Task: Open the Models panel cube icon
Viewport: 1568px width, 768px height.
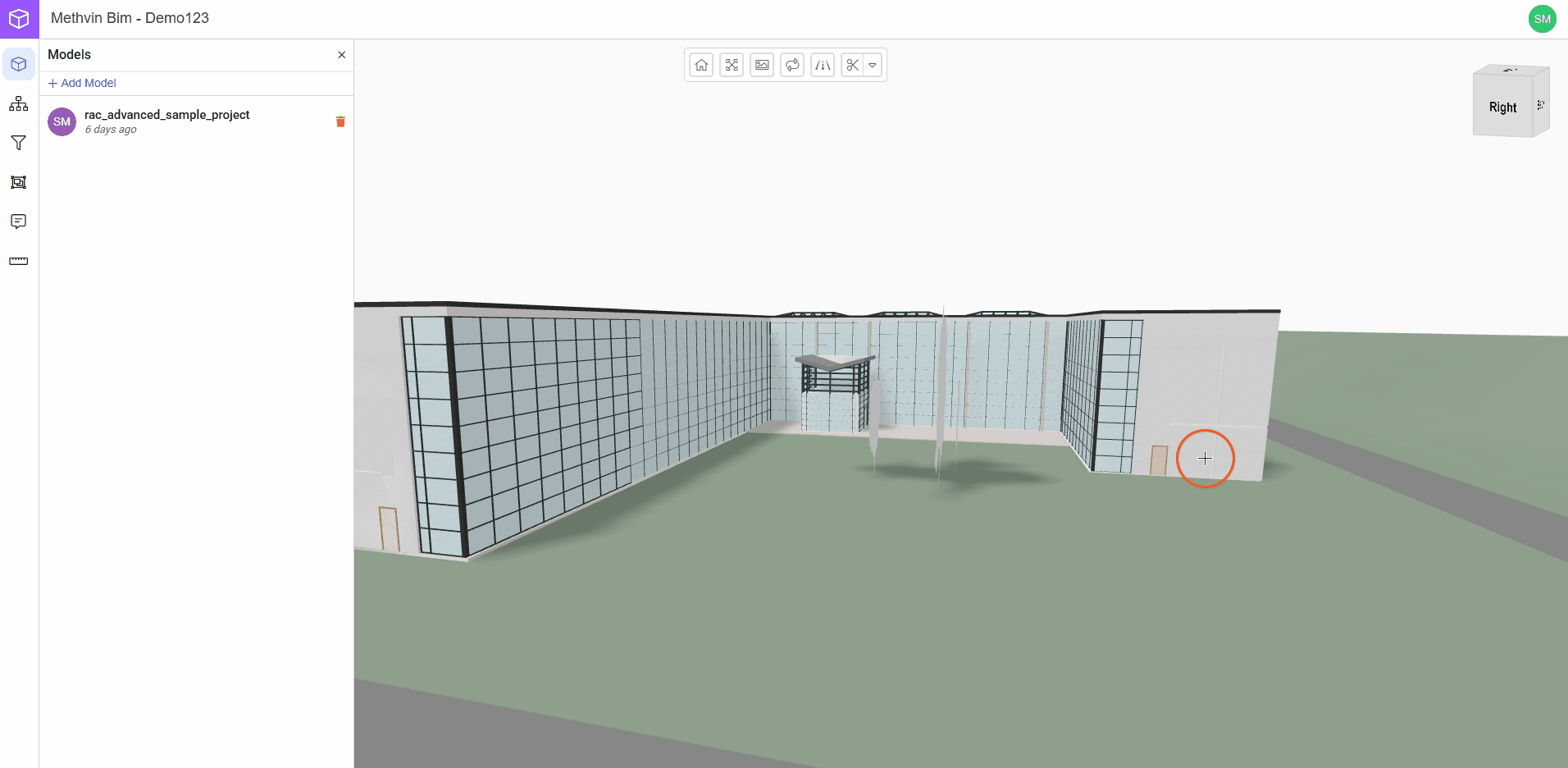Action: [x=19, y=64]
